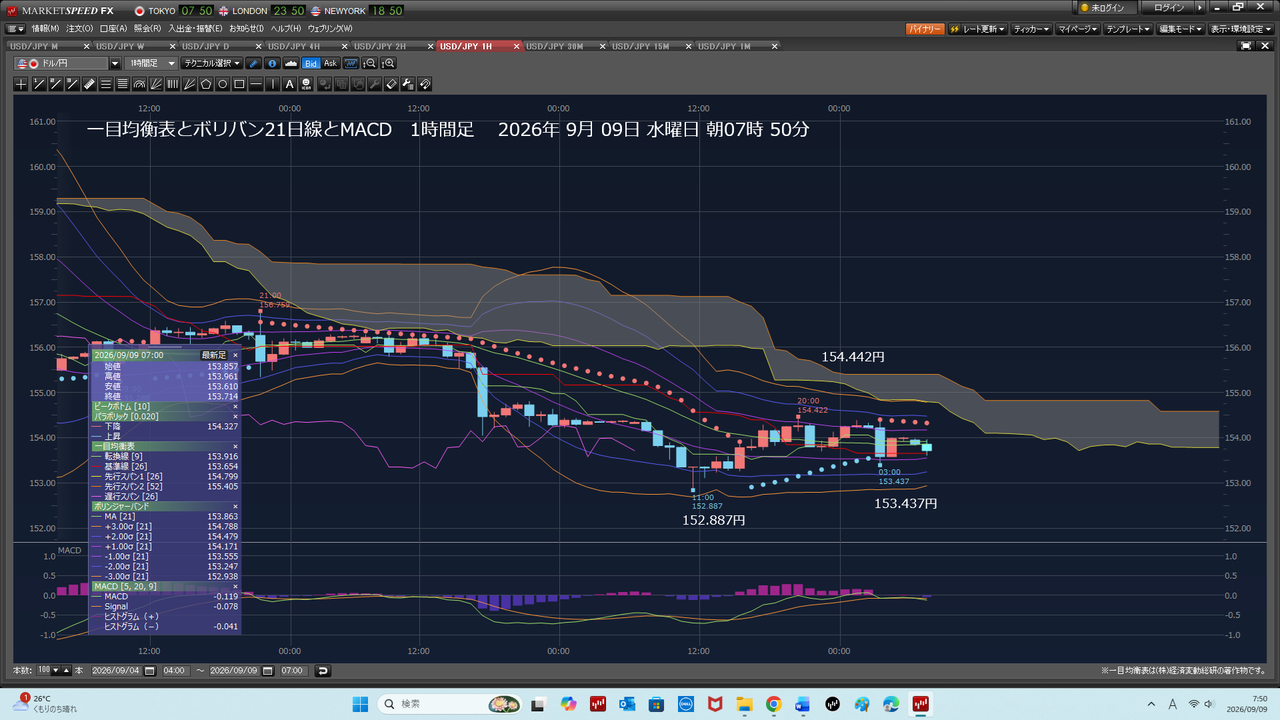Click the blue pencil drawing-mode icon
Screen dimensions: 1280x720
click(x=254, y=63)
